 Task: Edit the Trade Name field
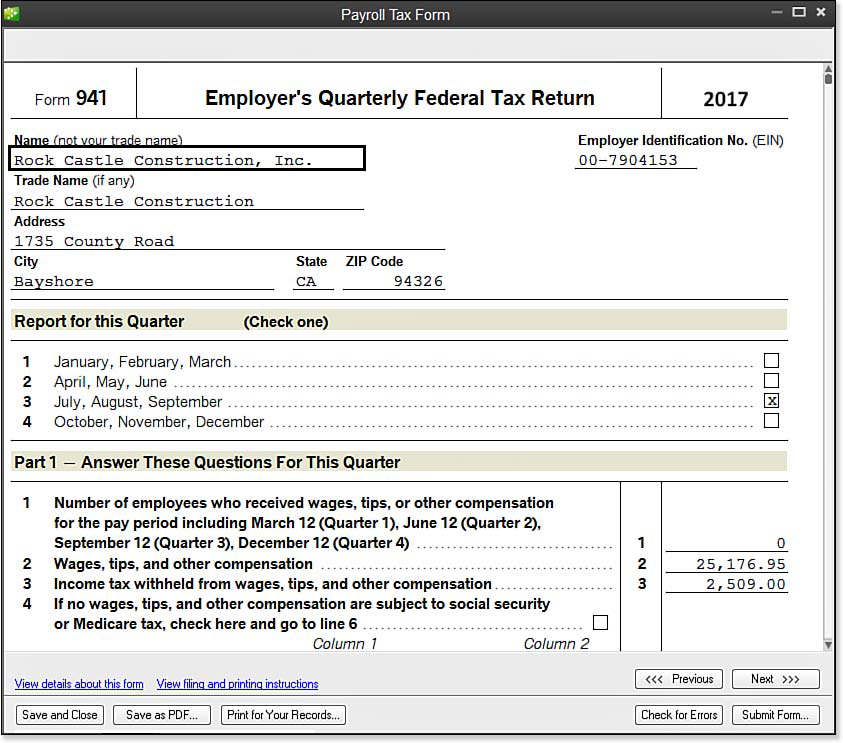point(187,201)
